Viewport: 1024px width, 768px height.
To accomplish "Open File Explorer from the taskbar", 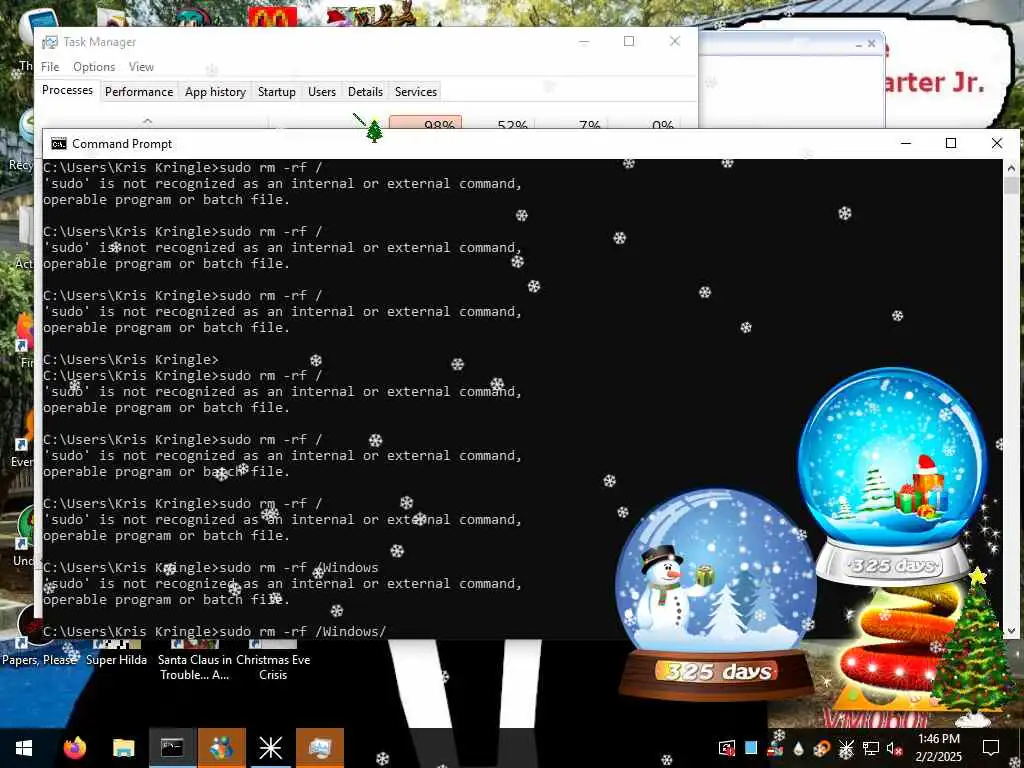I will [x=123, y=748].
